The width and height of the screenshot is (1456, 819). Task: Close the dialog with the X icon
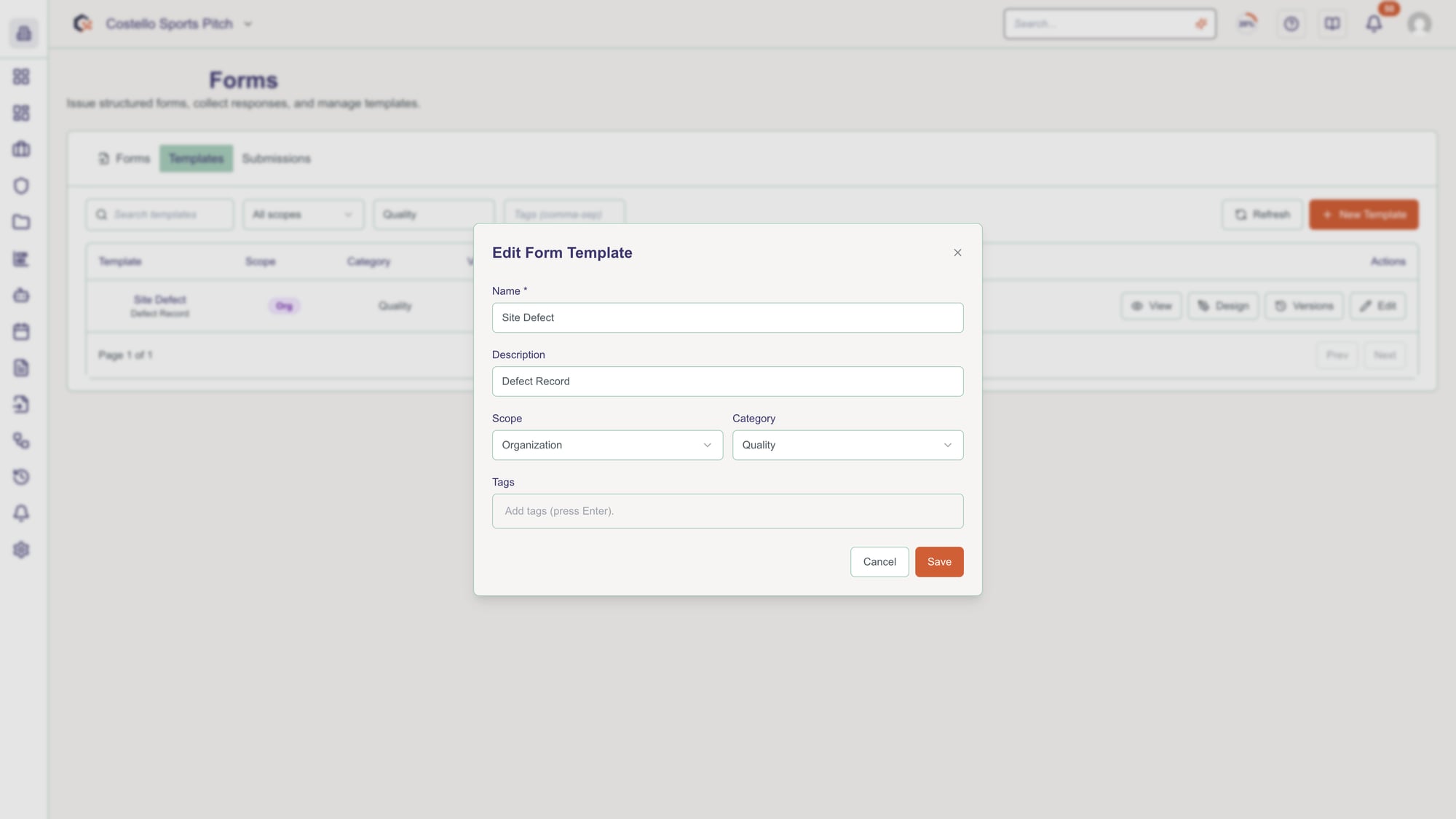point(957,253)
